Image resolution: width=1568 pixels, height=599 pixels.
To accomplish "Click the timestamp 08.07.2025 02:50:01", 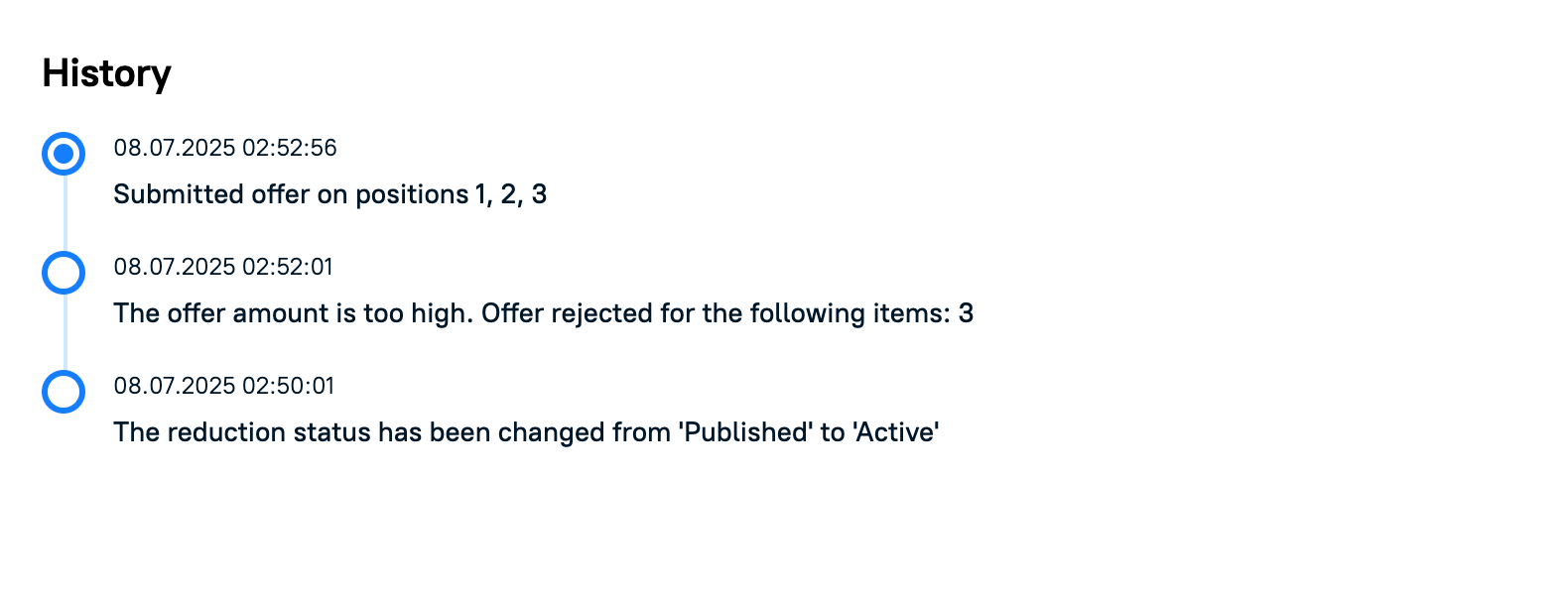I will pyautogui.click(x=224, y=386).
